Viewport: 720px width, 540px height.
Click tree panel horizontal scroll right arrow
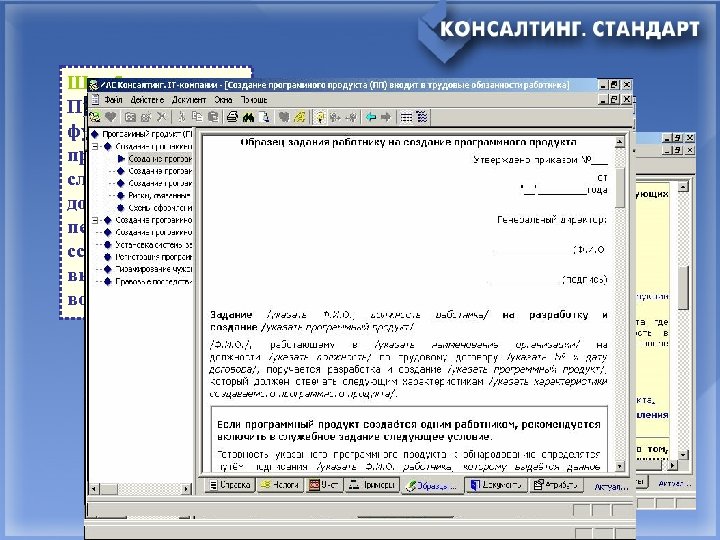[186, 489]
